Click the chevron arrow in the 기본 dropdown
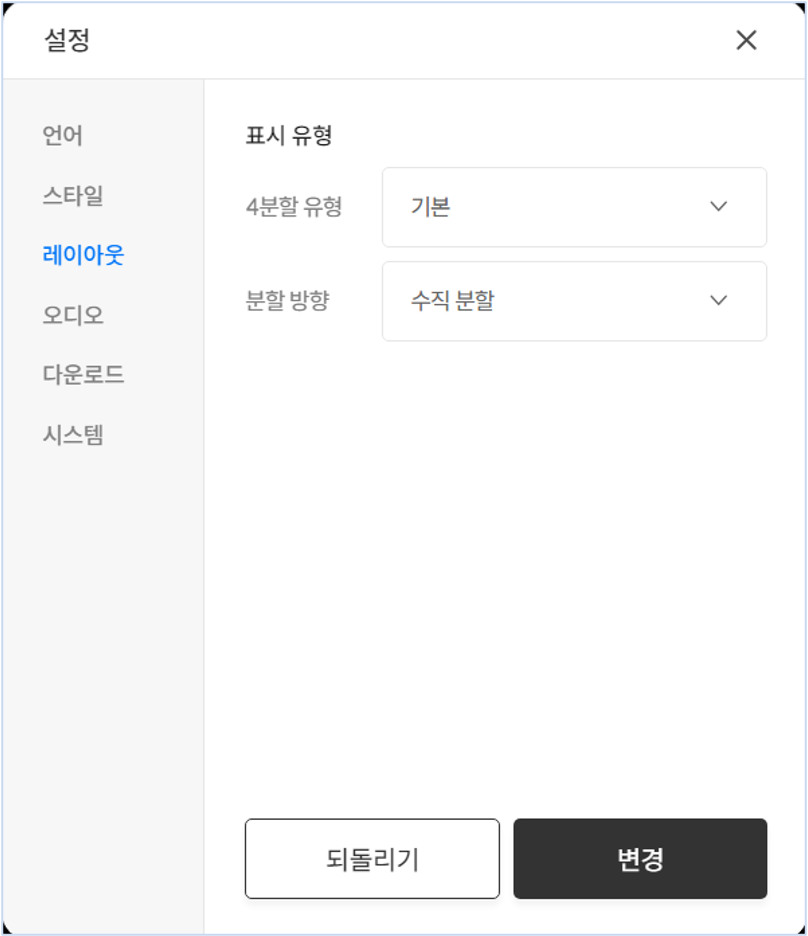 718,207
